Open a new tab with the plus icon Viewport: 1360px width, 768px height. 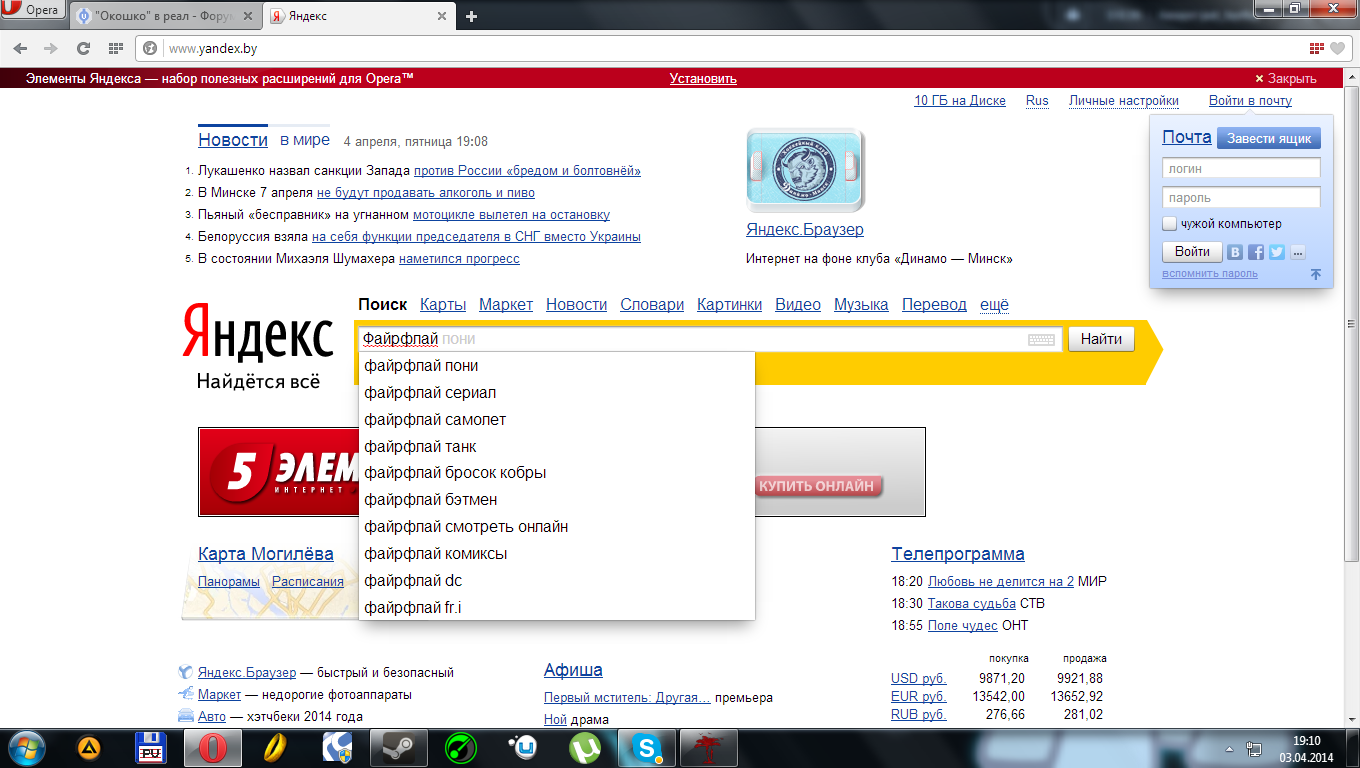point(471,16)
